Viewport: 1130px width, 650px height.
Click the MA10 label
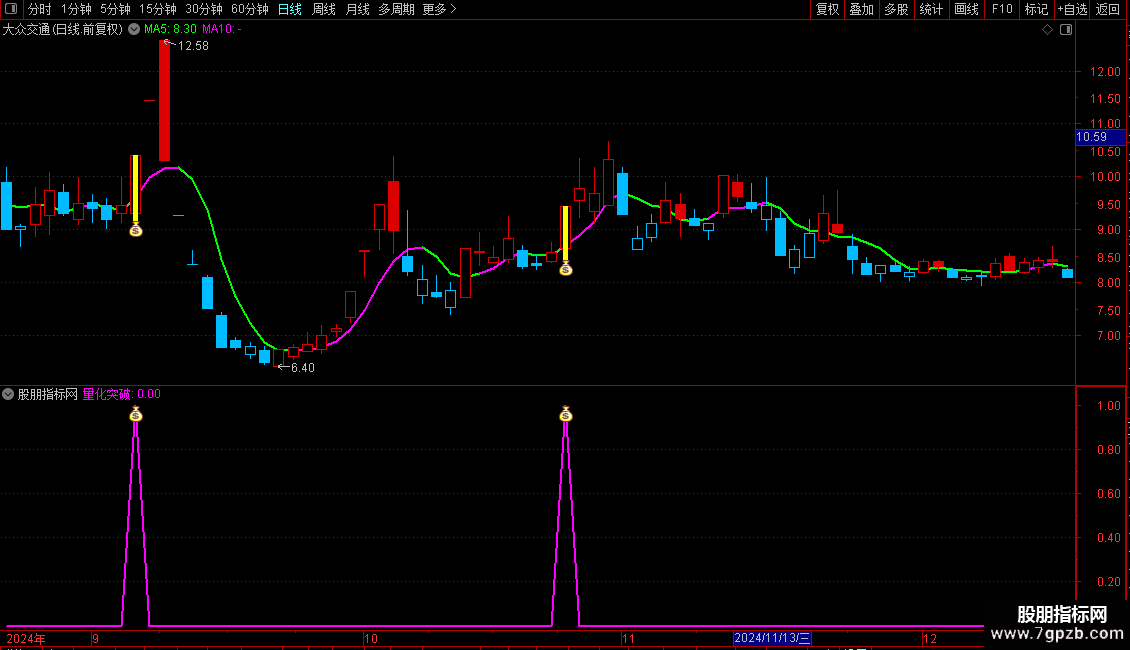pos(222,30)
